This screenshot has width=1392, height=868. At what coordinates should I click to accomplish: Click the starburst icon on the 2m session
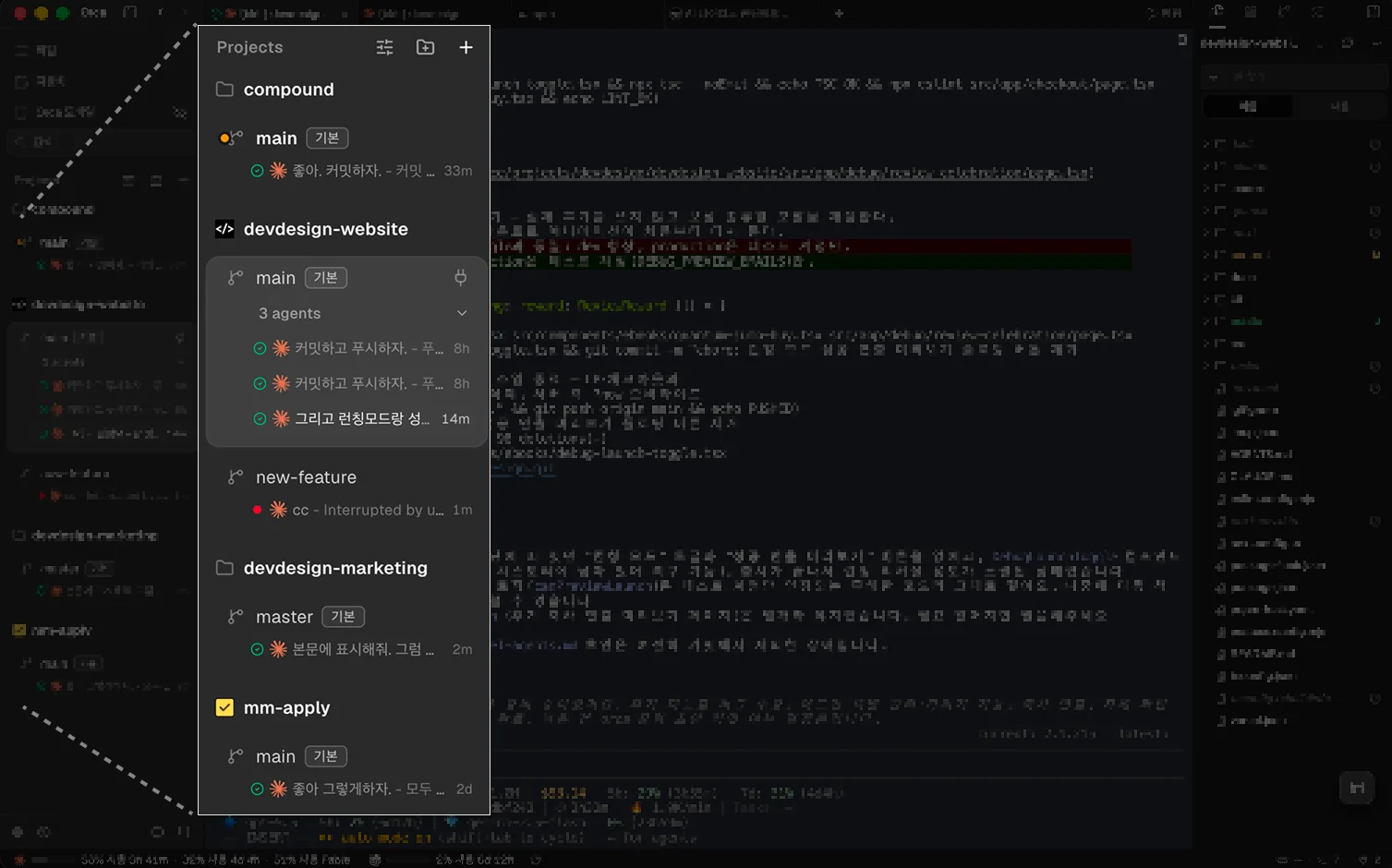tap(278, 649)
